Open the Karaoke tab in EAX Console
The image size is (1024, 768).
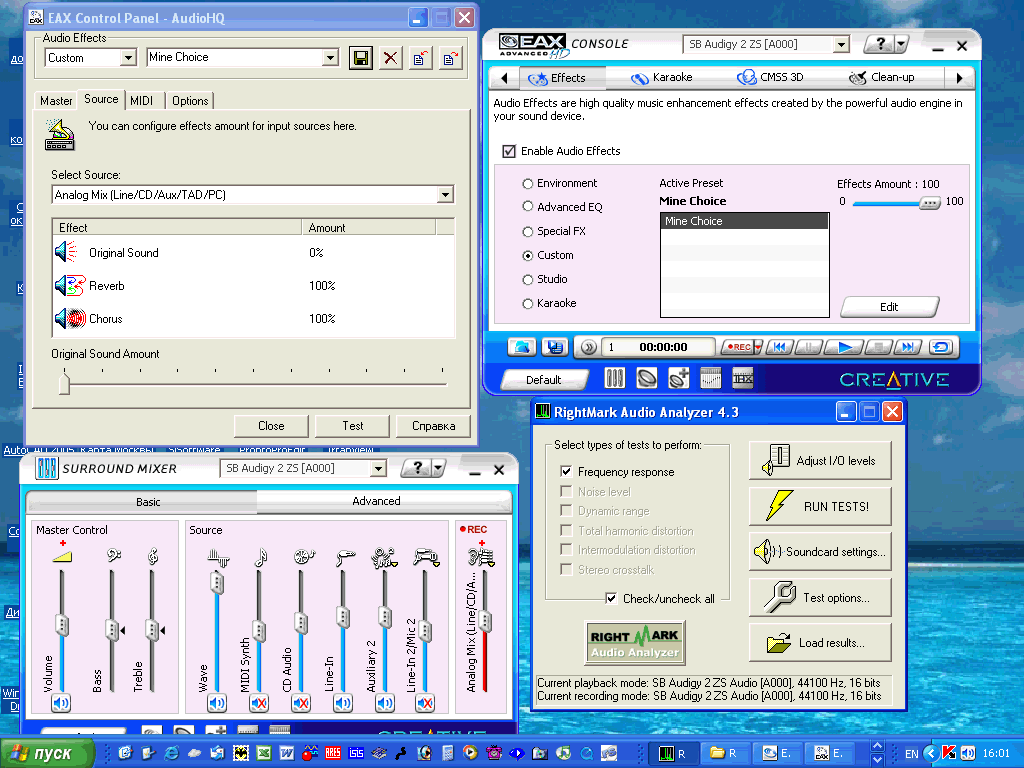[x=662, y=78]
